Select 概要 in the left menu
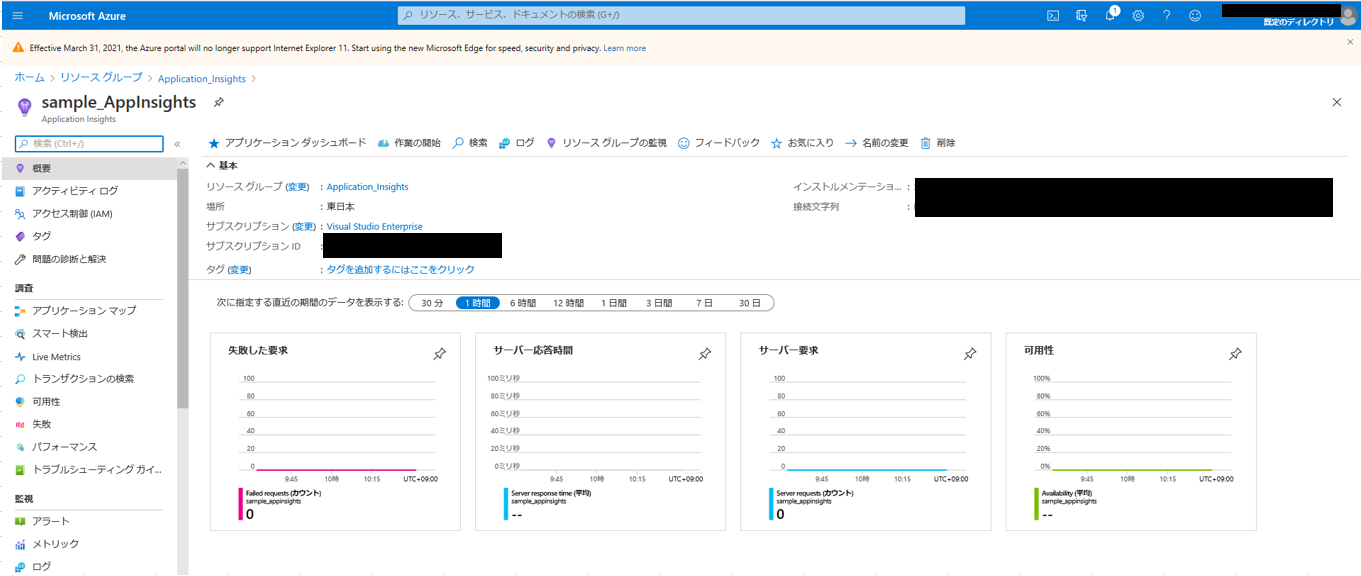This screenshot has width=1361, height=576. (88, 168)
